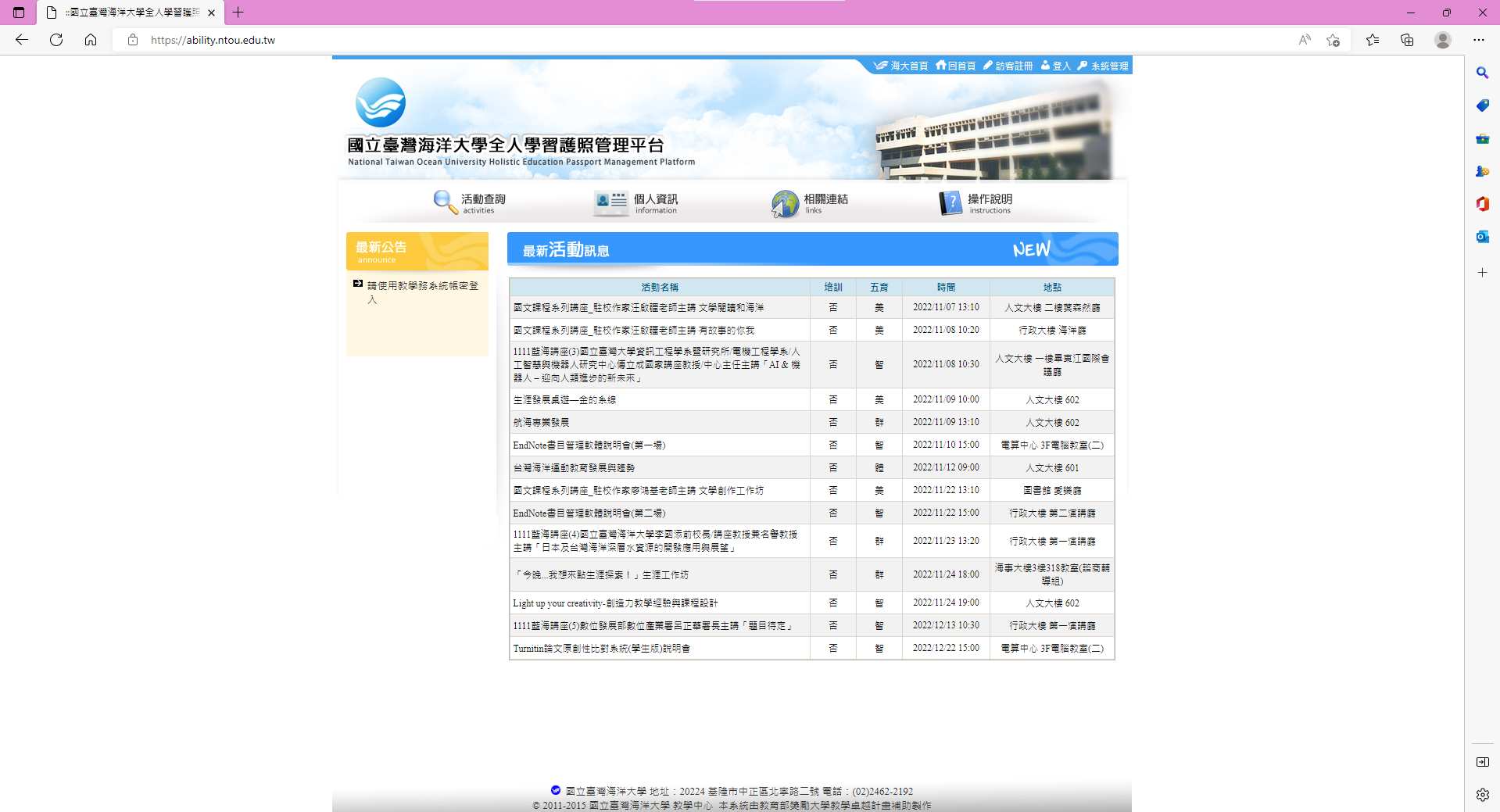This screenshot has height=812, width=1500.
Task: Open activity 航海專業發展
Action: (x=541, y=422)
